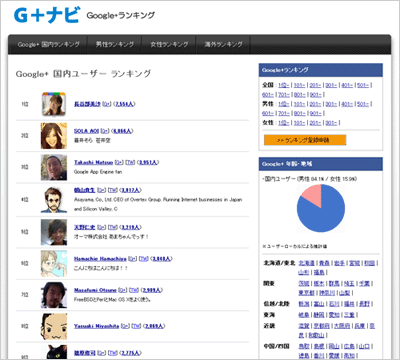Open the 和歌山 region link

pos(317,335)
